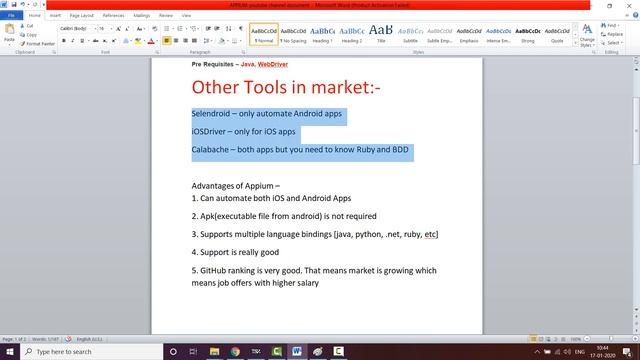Image resolution: width=640 pixels, height=360 pixels.
Task: Open the font size dropdown
Action: [111, 29]
